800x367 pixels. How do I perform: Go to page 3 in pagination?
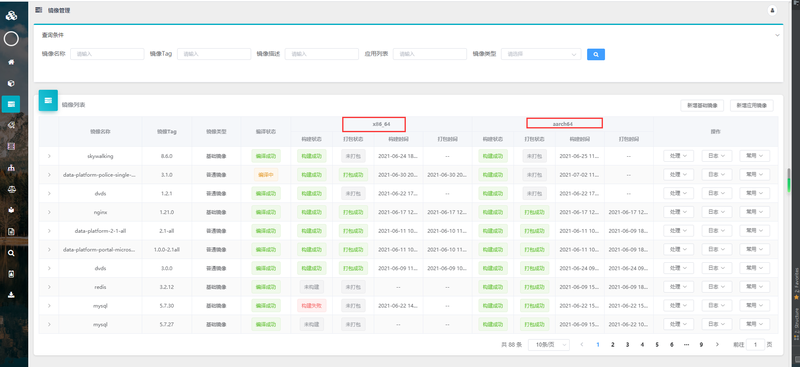coord(628,345)
